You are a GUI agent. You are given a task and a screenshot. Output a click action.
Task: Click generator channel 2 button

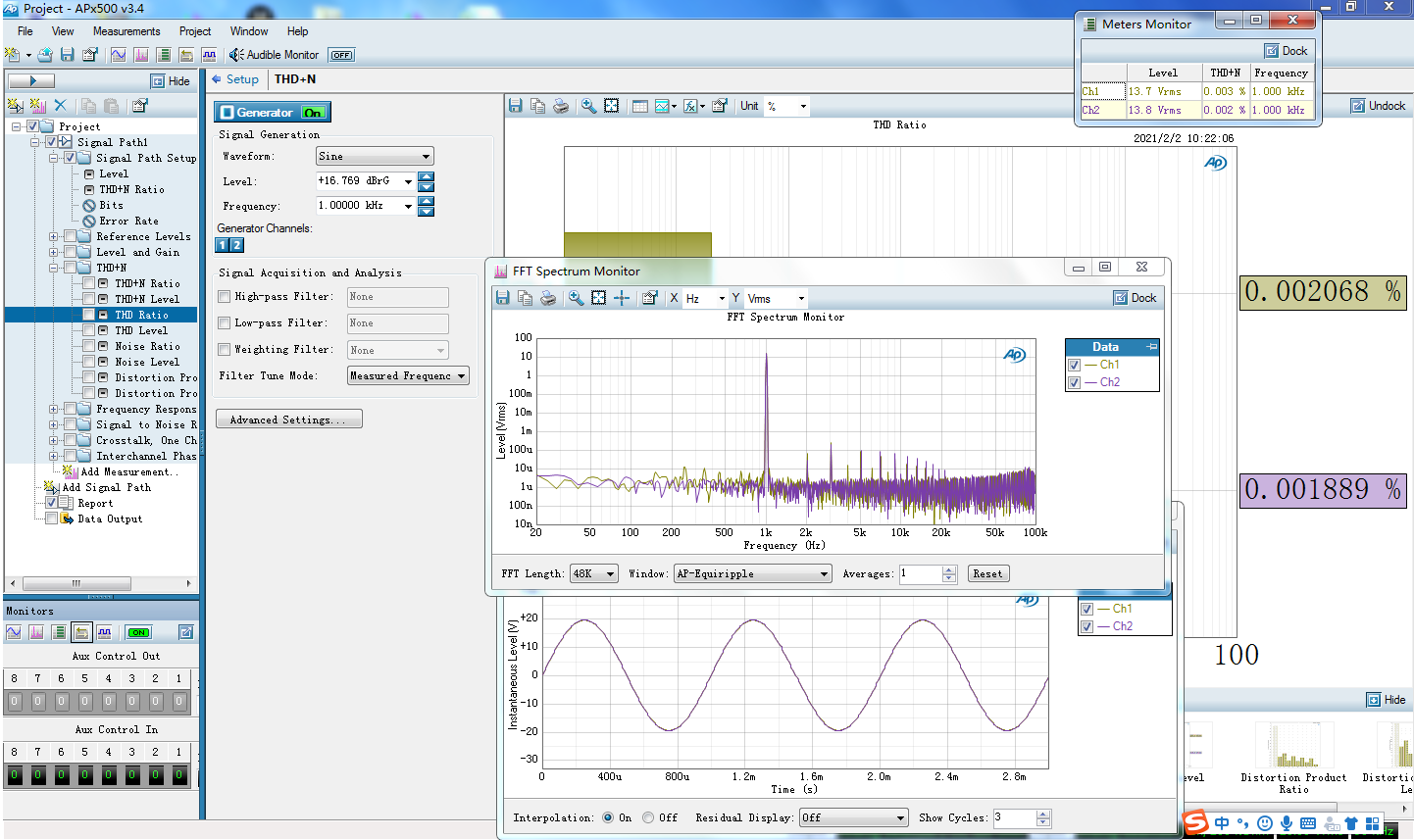click(236, 245)
